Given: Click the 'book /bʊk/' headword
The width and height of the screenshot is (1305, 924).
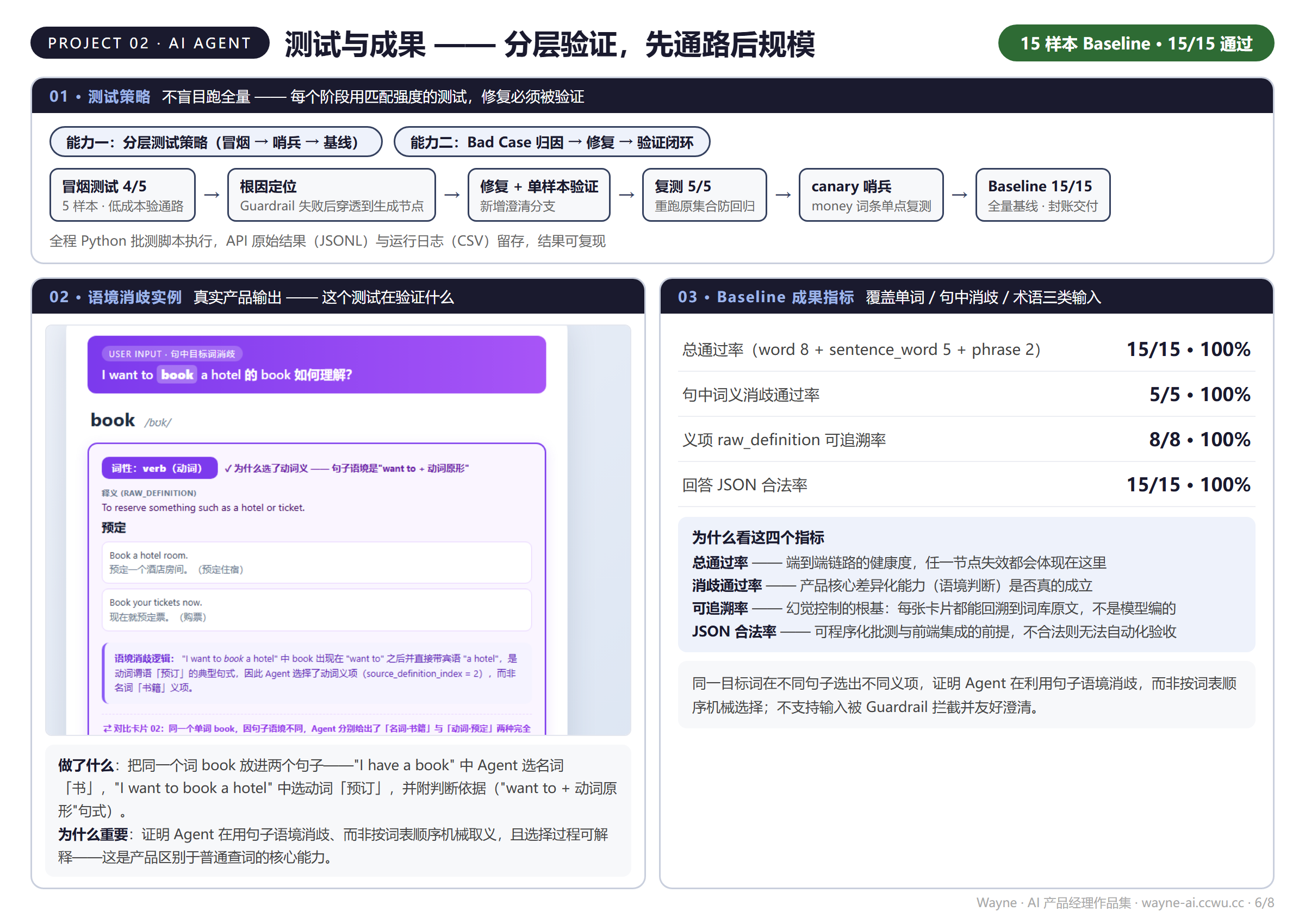Looking at the screenshot, I should pyautogui.click(x=131, y=421).
